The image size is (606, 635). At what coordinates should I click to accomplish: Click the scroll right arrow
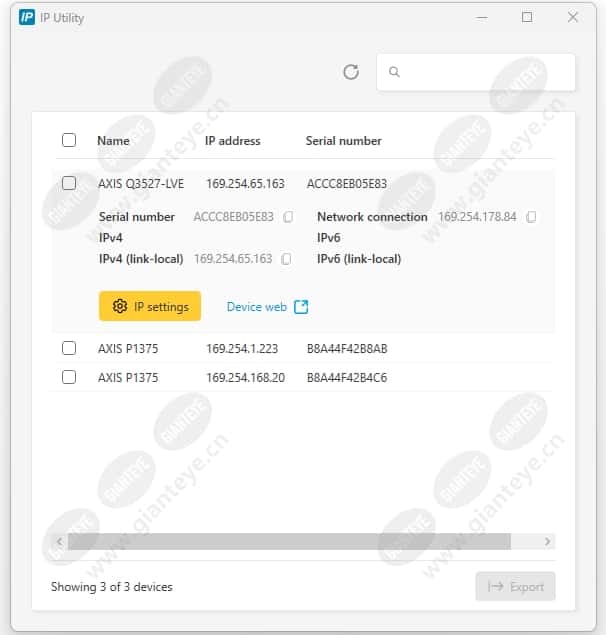(547, 541)
